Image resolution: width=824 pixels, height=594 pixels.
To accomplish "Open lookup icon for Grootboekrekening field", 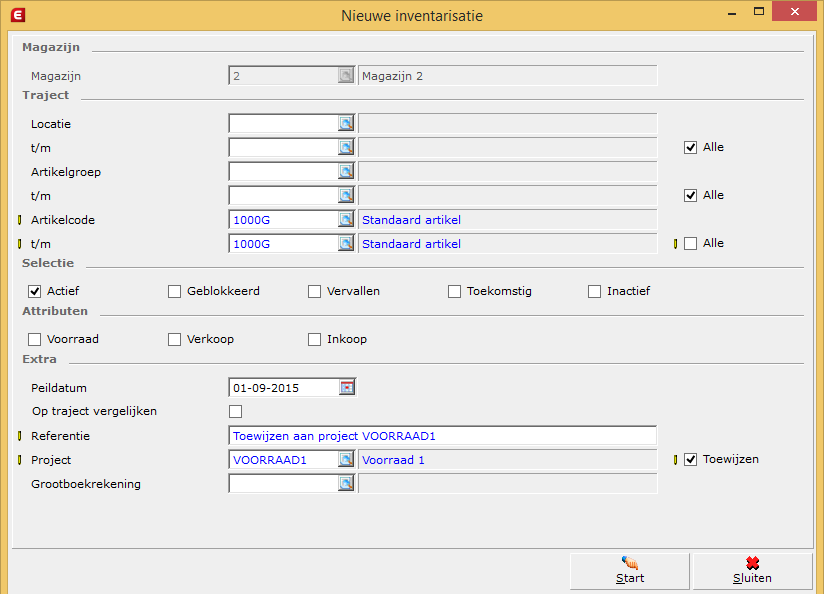I will 346,484.
